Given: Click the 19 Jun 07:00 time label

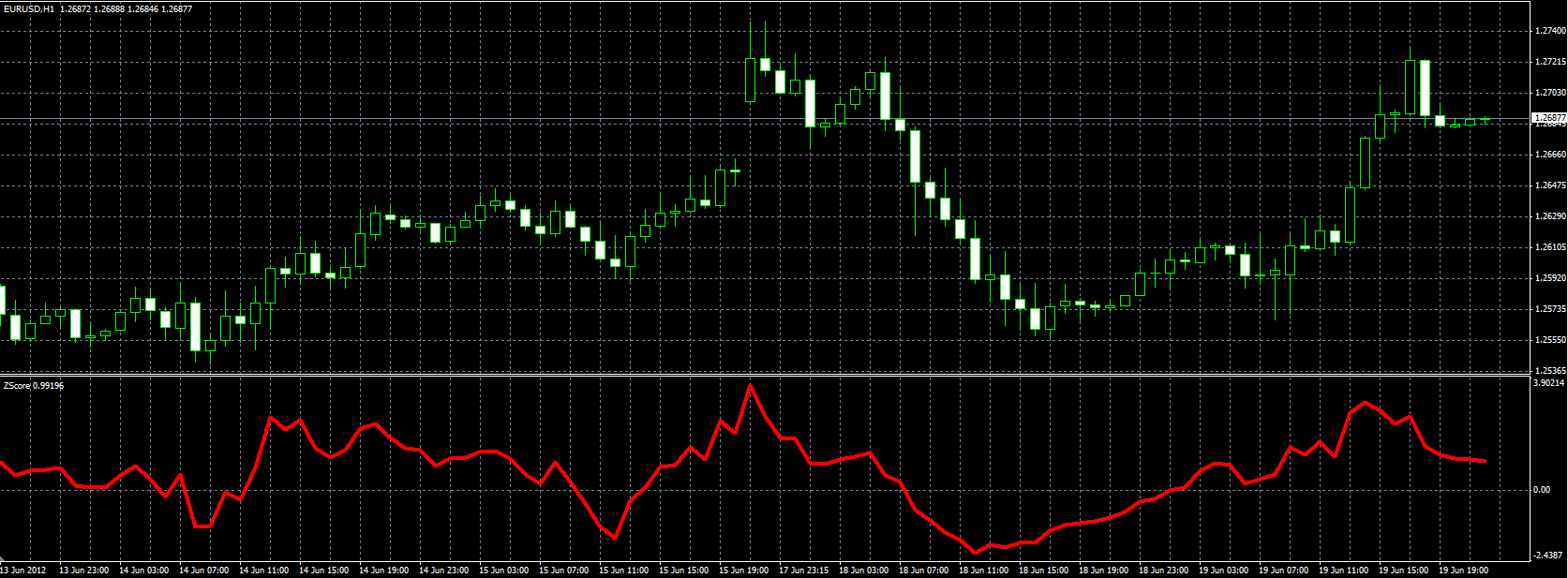Looking at the screenshot, I should 1283,571.
